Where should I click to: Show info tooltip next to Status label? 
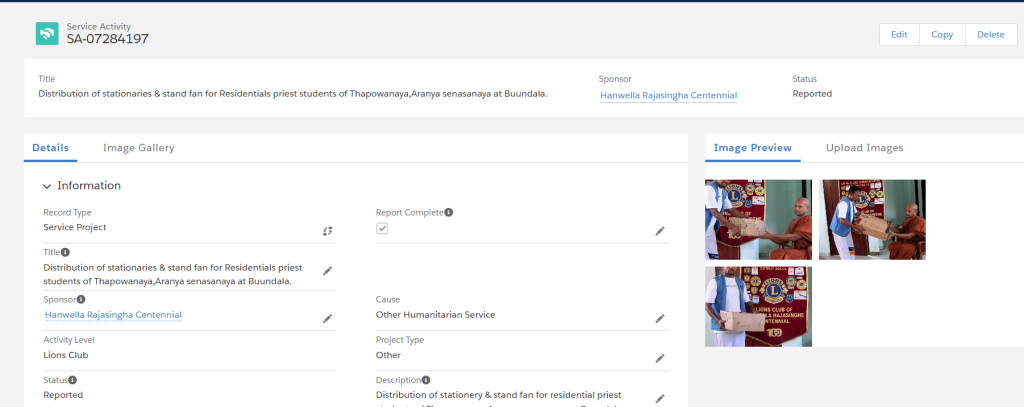[72, 380]
